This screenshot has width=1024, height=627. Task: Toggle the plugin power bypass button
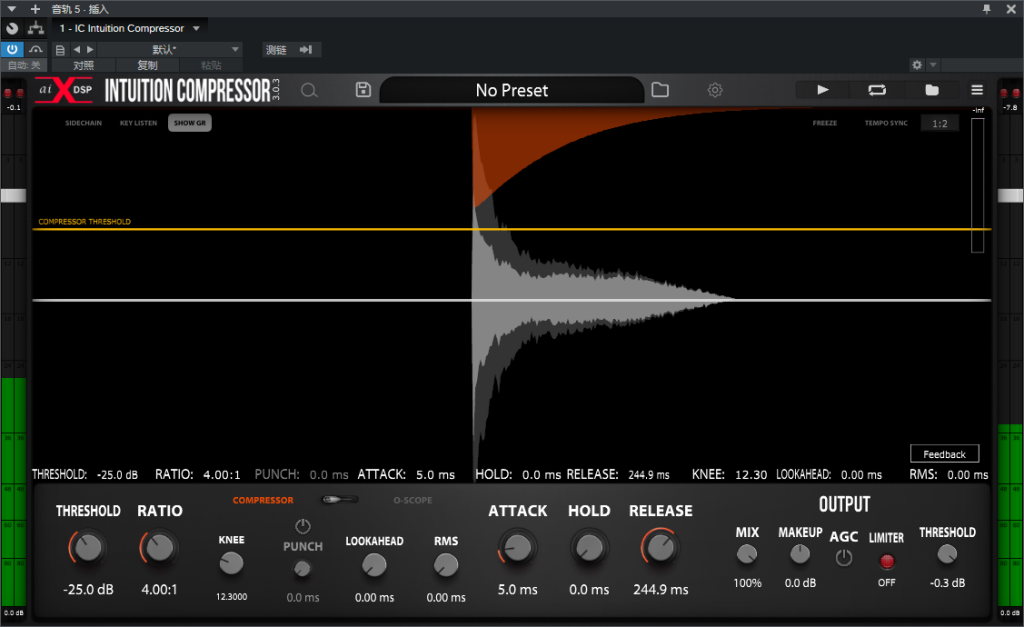12,50
